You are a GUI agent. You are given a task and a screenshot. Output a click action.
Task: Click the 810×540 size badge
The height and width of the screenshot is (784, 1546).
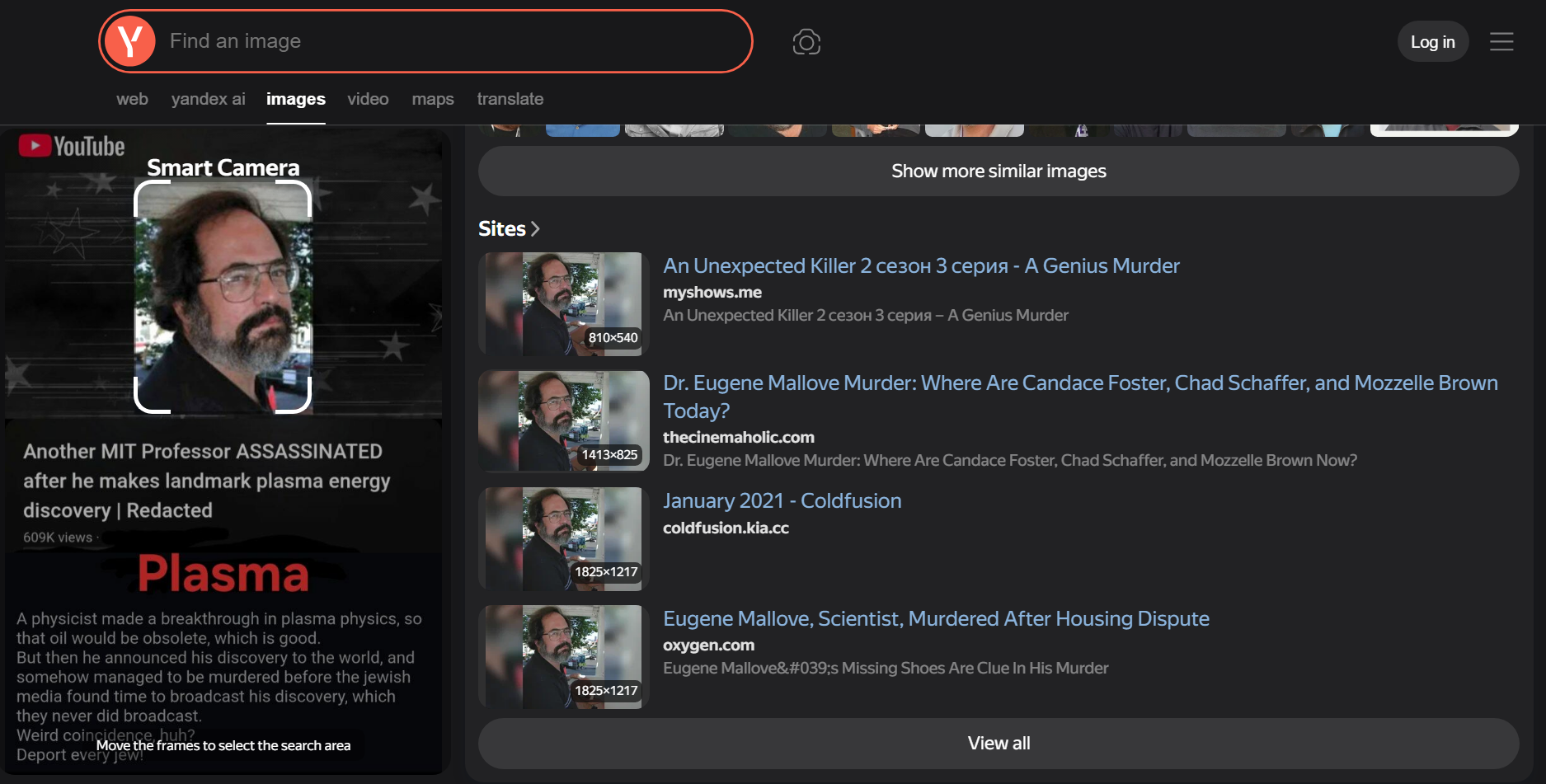click(x=613, y=338)
